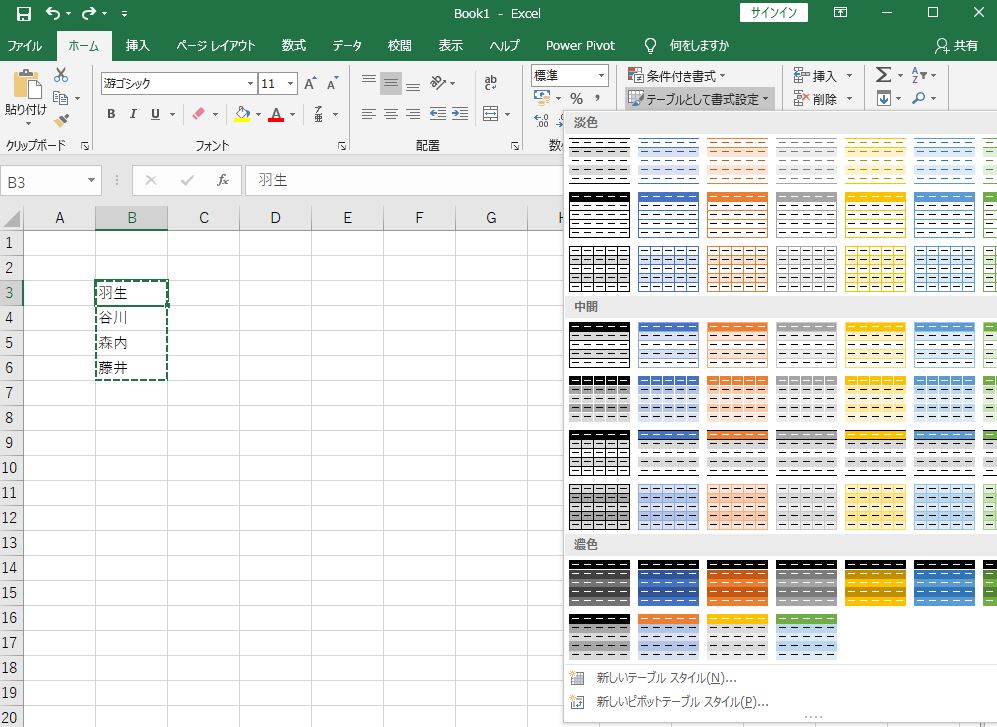Toggle Italic formatting
997x727 pixels.
133,114
